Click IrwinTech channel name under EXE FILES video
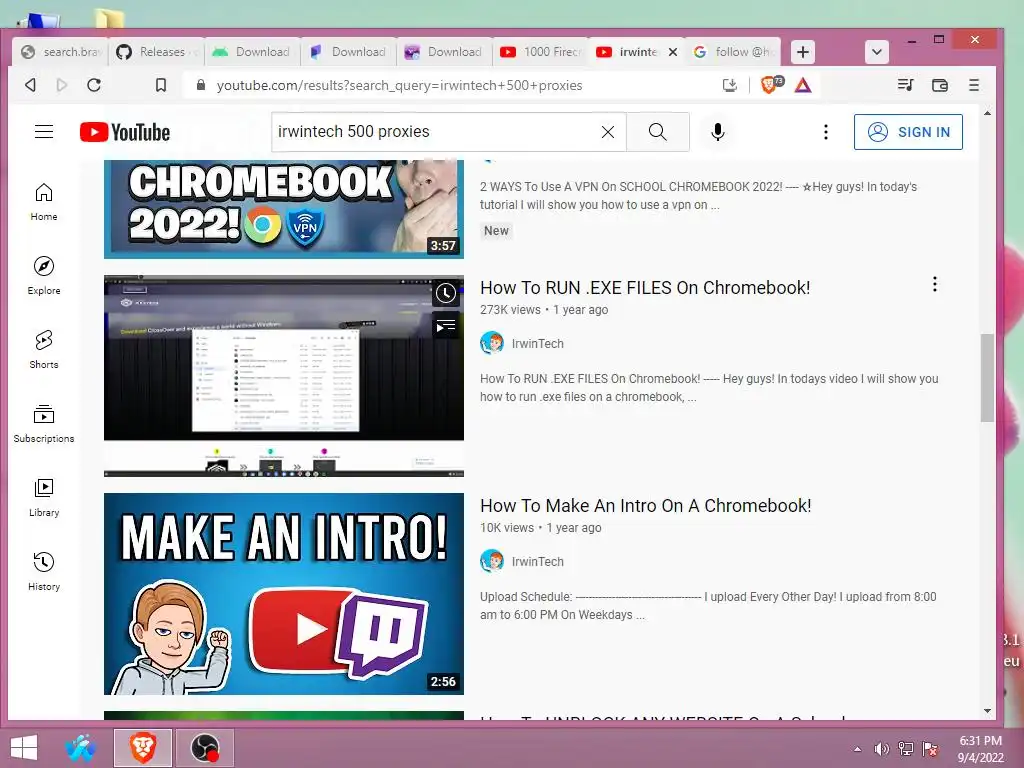 (x=537, y=344)
